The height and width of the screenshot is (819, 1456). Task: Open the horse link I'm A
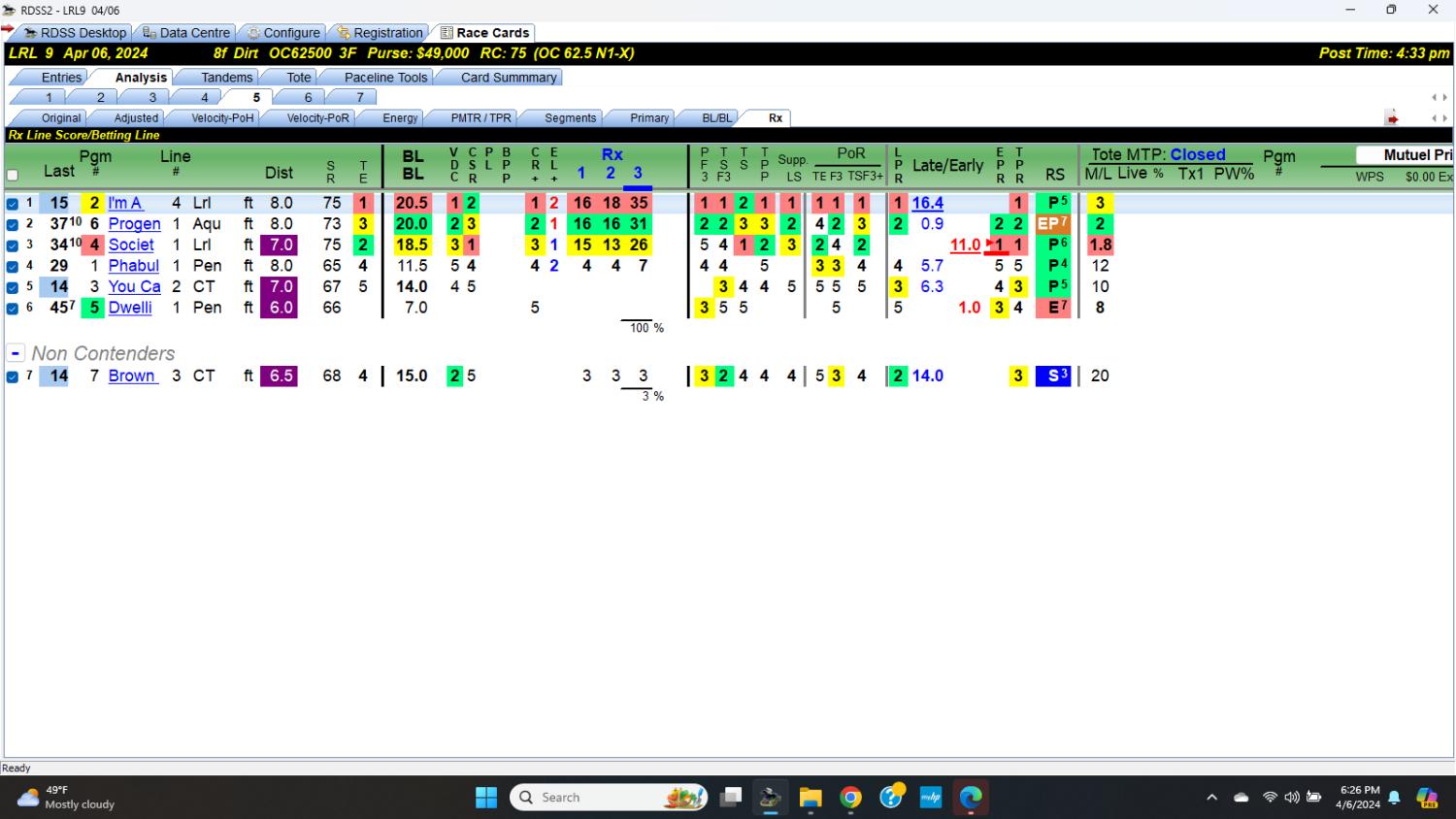pos(125,203)
